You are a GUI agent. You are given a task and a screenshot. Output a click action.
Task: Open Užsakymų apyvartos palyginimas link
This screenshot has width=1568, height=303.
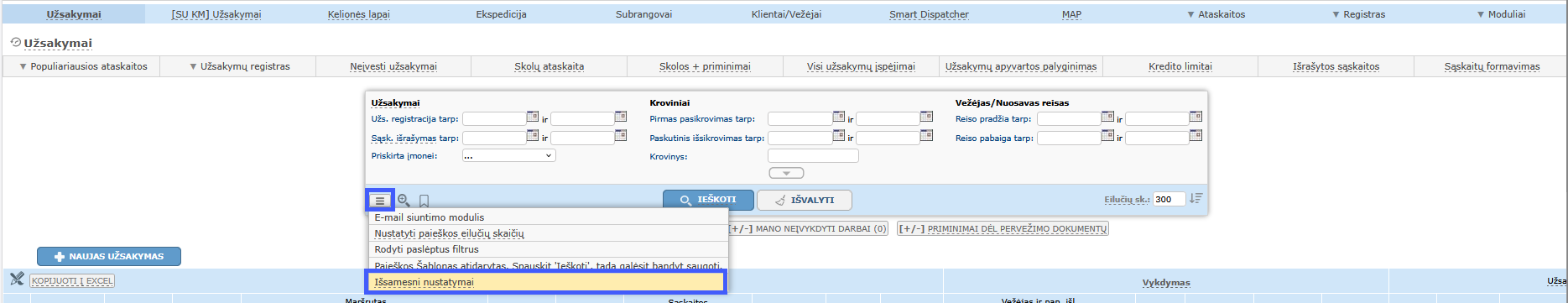(1021, 66)
